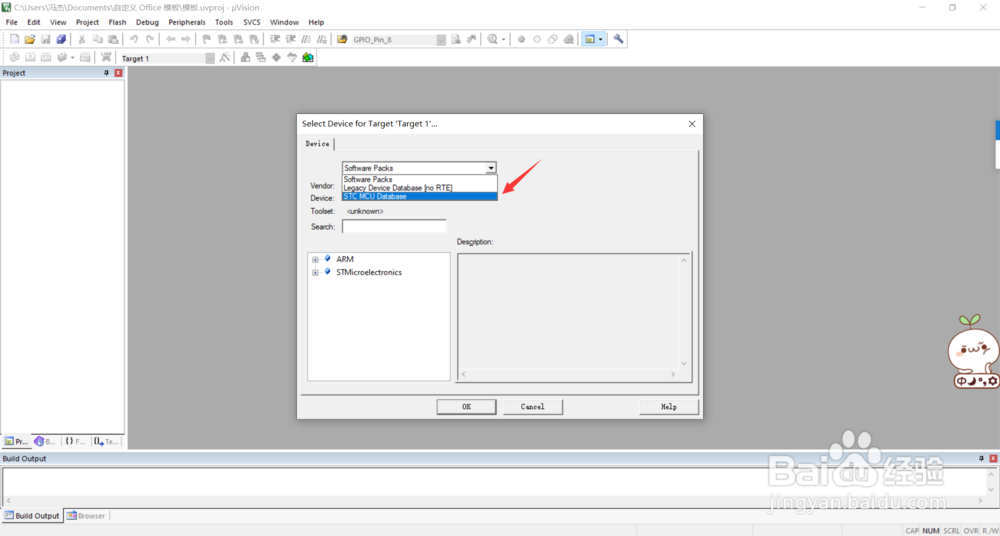Click the Search input field

394,227
